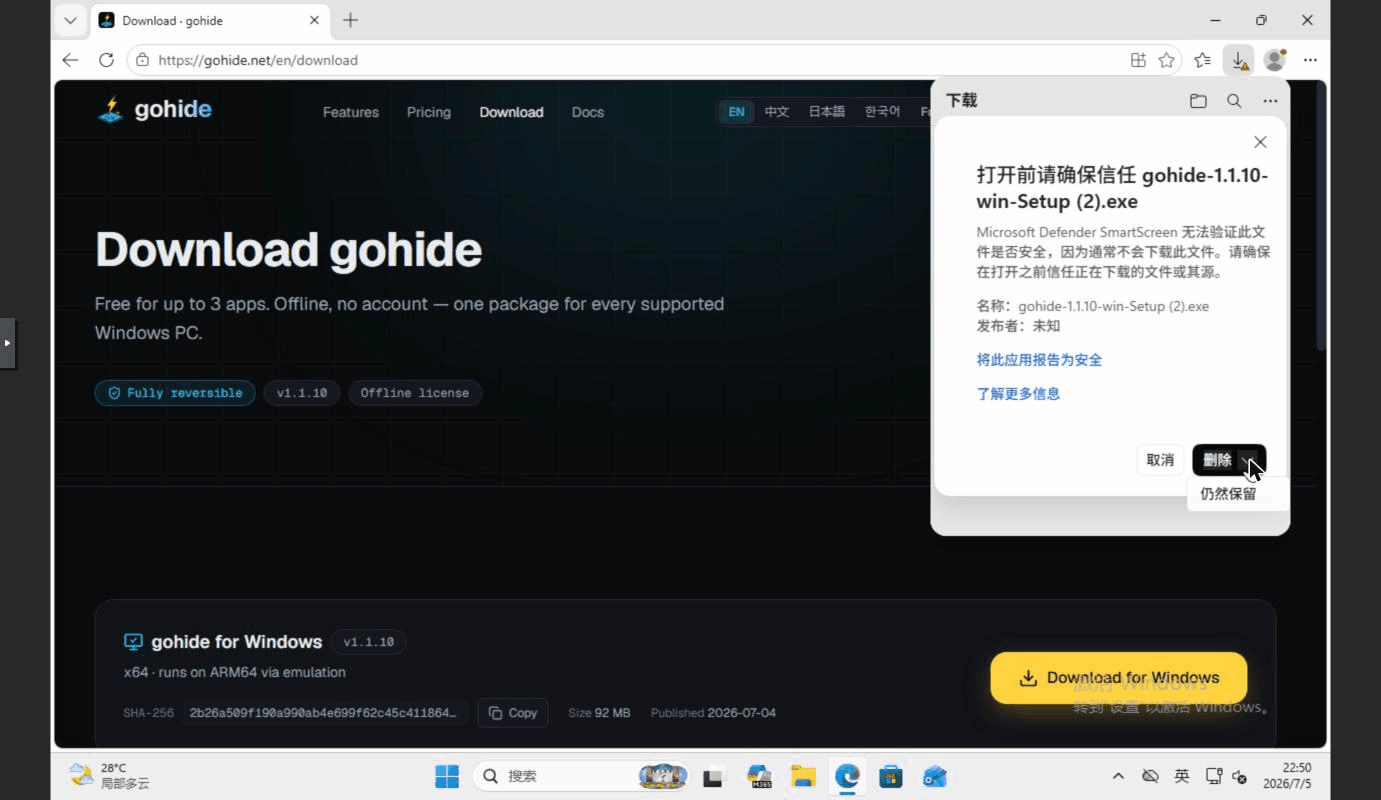The image size is (1381, 800).
Task: Click the monitor icon beside gohide for Windows
Action: pyautogui.click(x=133, y=642)
